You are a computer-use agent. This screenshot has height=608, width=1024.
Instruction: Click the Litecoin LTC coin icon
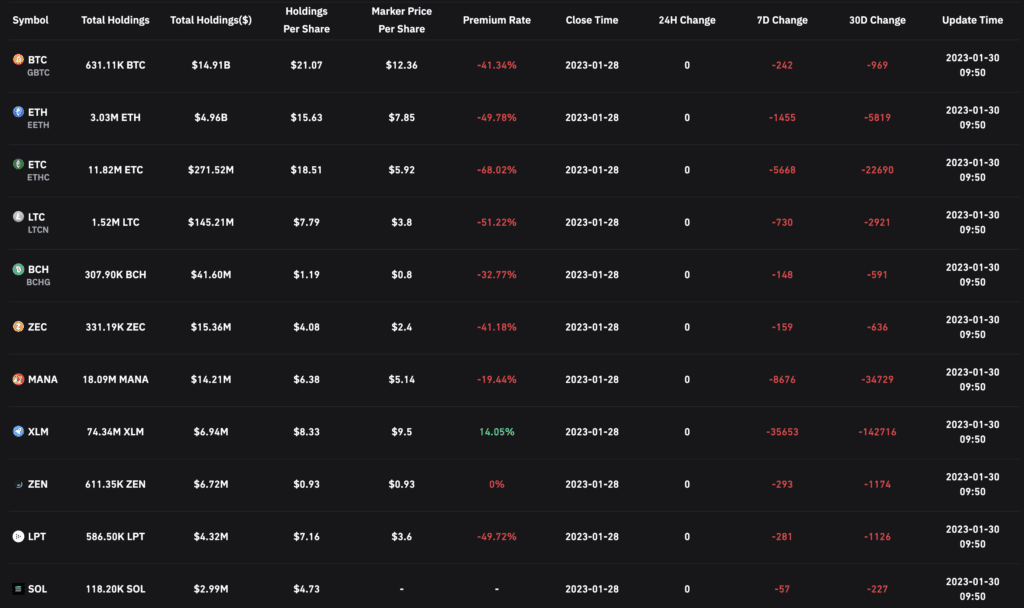coord(18,216)
